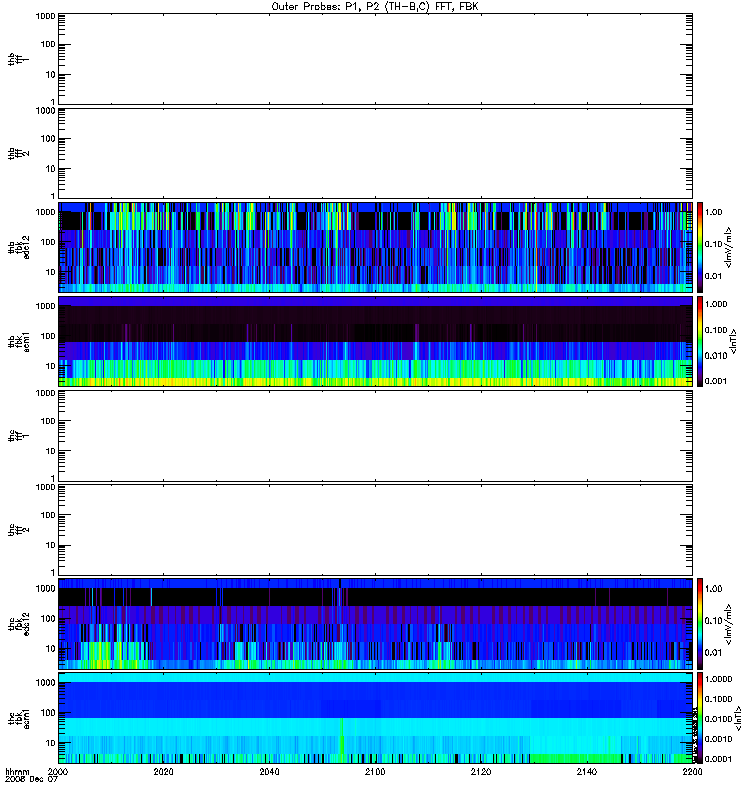Click the sixth panel's thc fff 2 y-axis title

[x=19, y=530]
